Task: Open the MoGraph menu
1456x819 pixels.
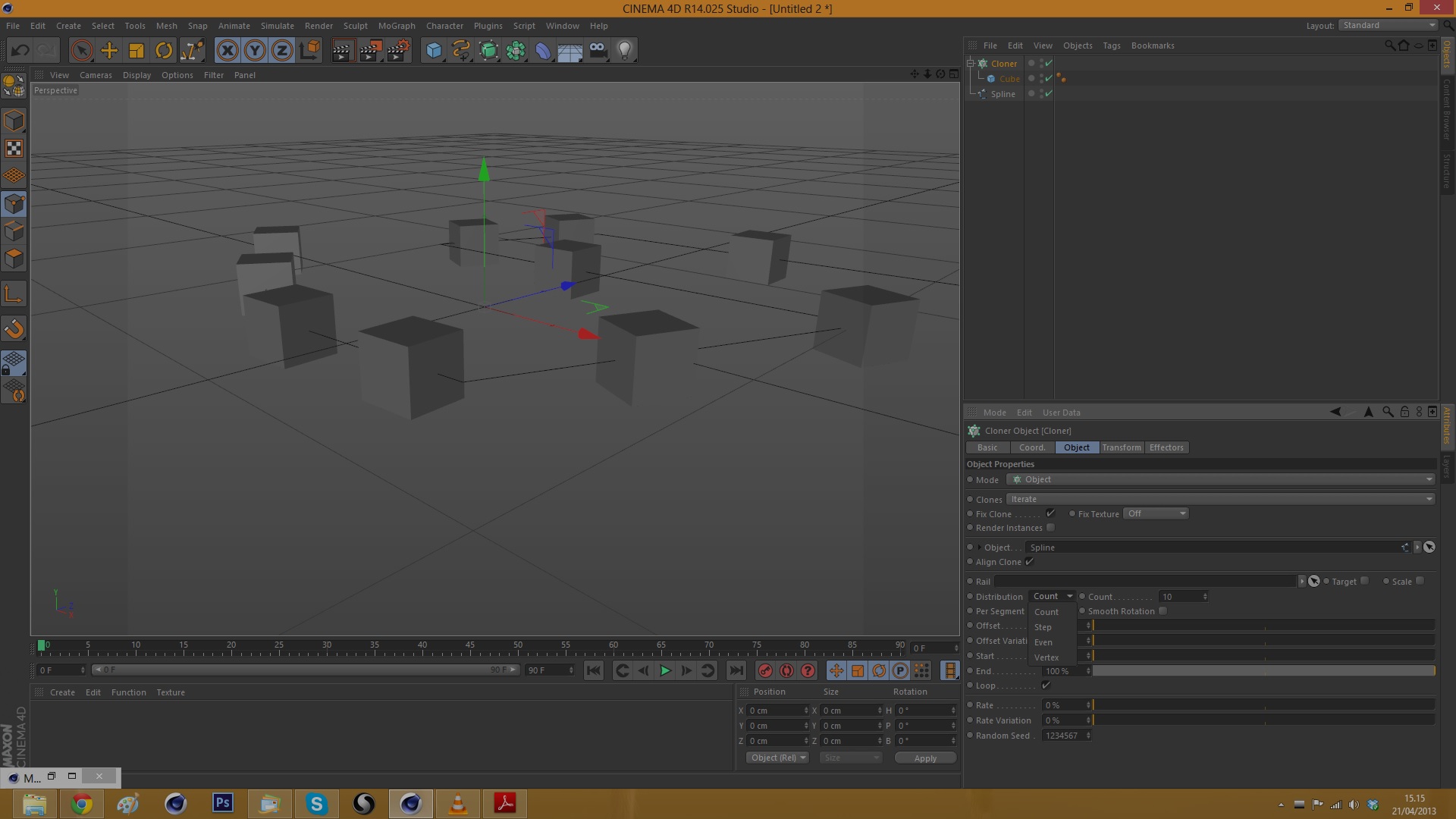Action: pos(396,26)
